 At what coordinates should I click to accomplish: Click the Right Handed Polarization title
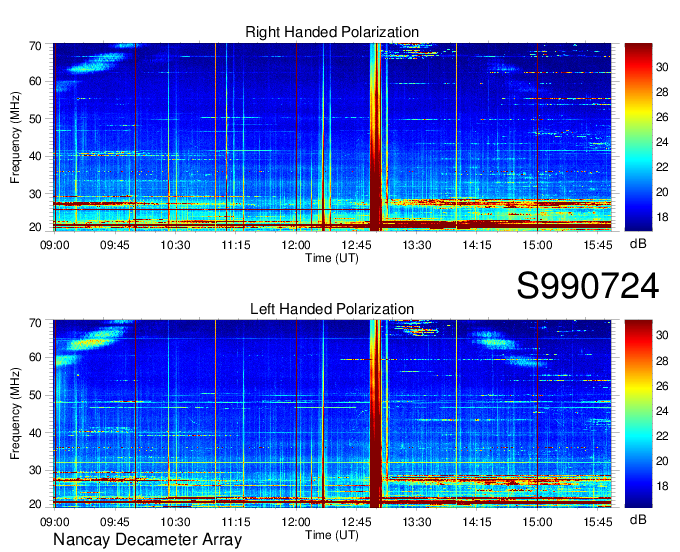(x=332, y=32)
